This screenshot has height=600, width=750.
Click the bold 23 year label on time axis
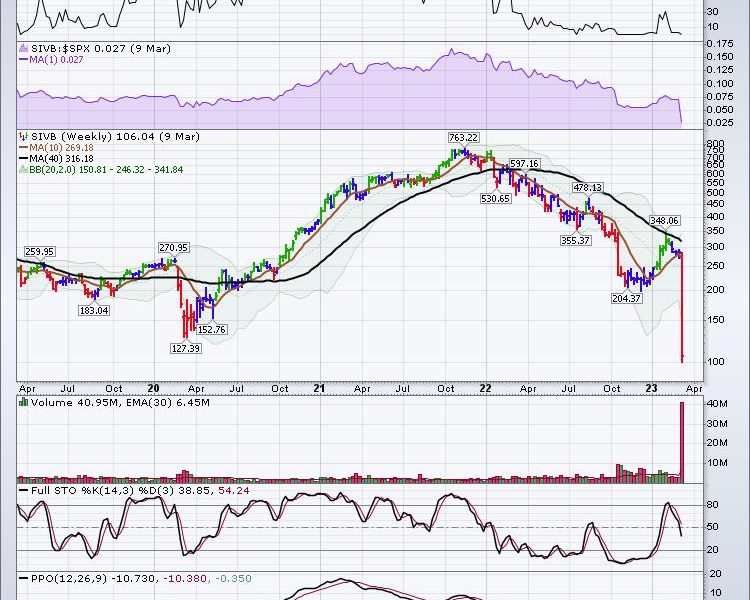pyautogui.click(x=651, y=388)
